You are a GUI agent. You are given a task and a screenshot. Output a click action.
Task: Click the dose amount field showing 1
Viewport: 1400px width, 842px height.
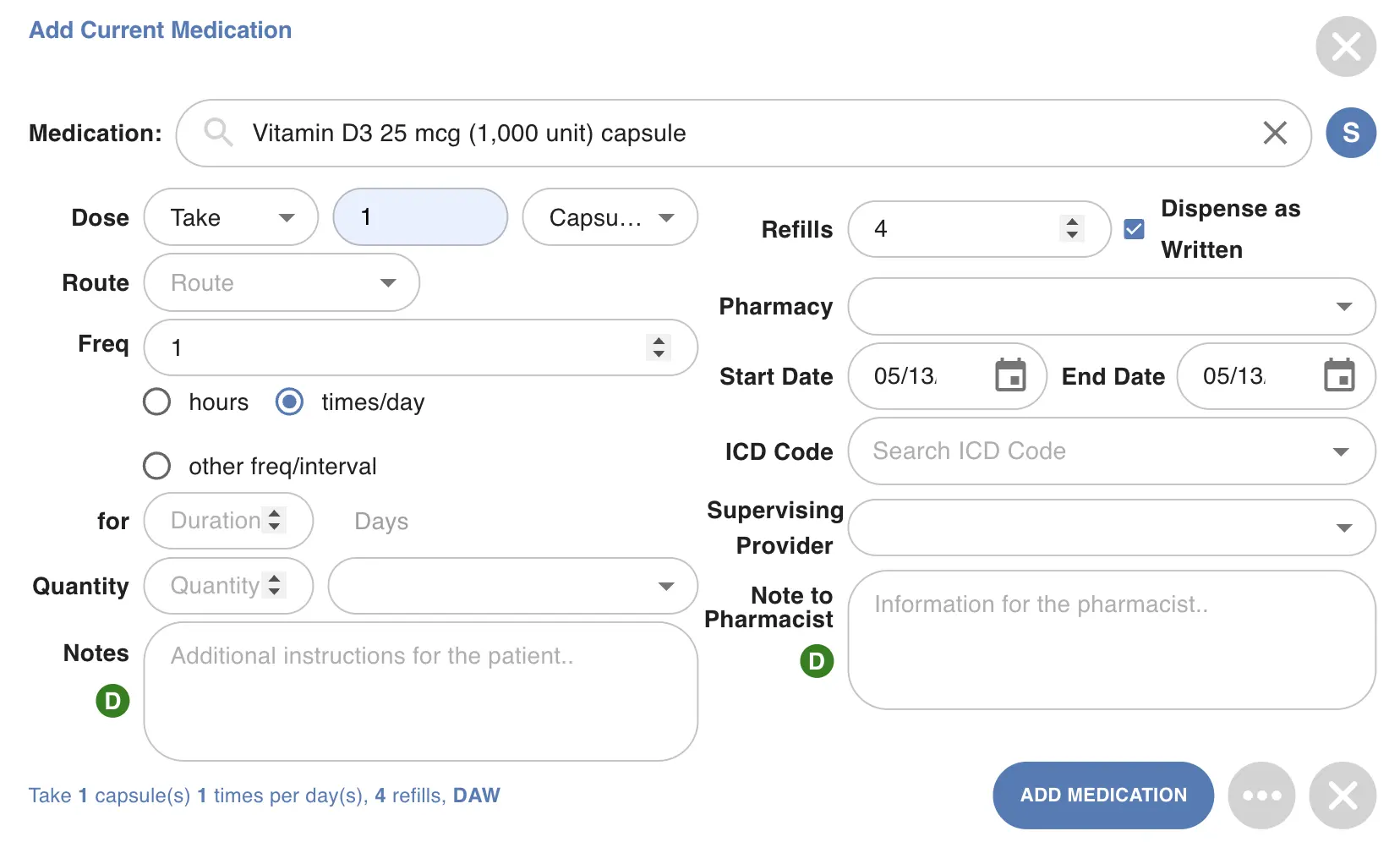420,217
